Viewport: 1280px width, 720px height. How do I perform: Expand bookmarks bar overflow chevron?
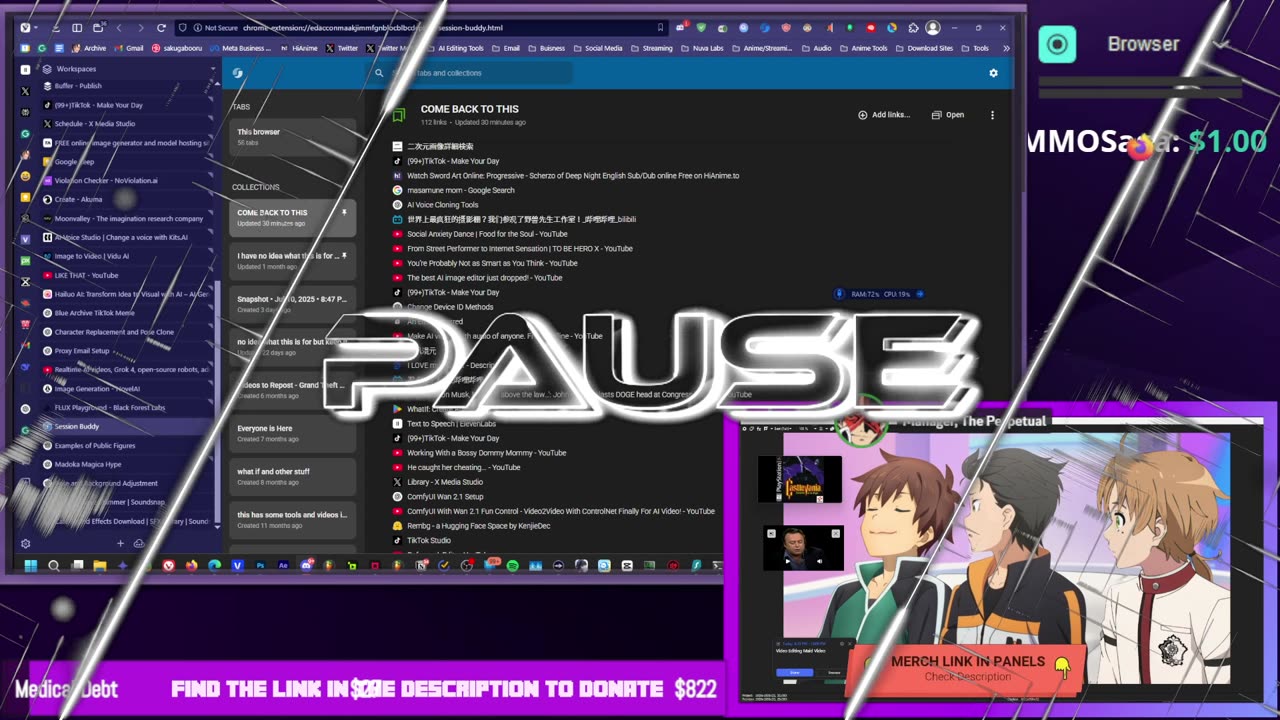[1006, 48]
